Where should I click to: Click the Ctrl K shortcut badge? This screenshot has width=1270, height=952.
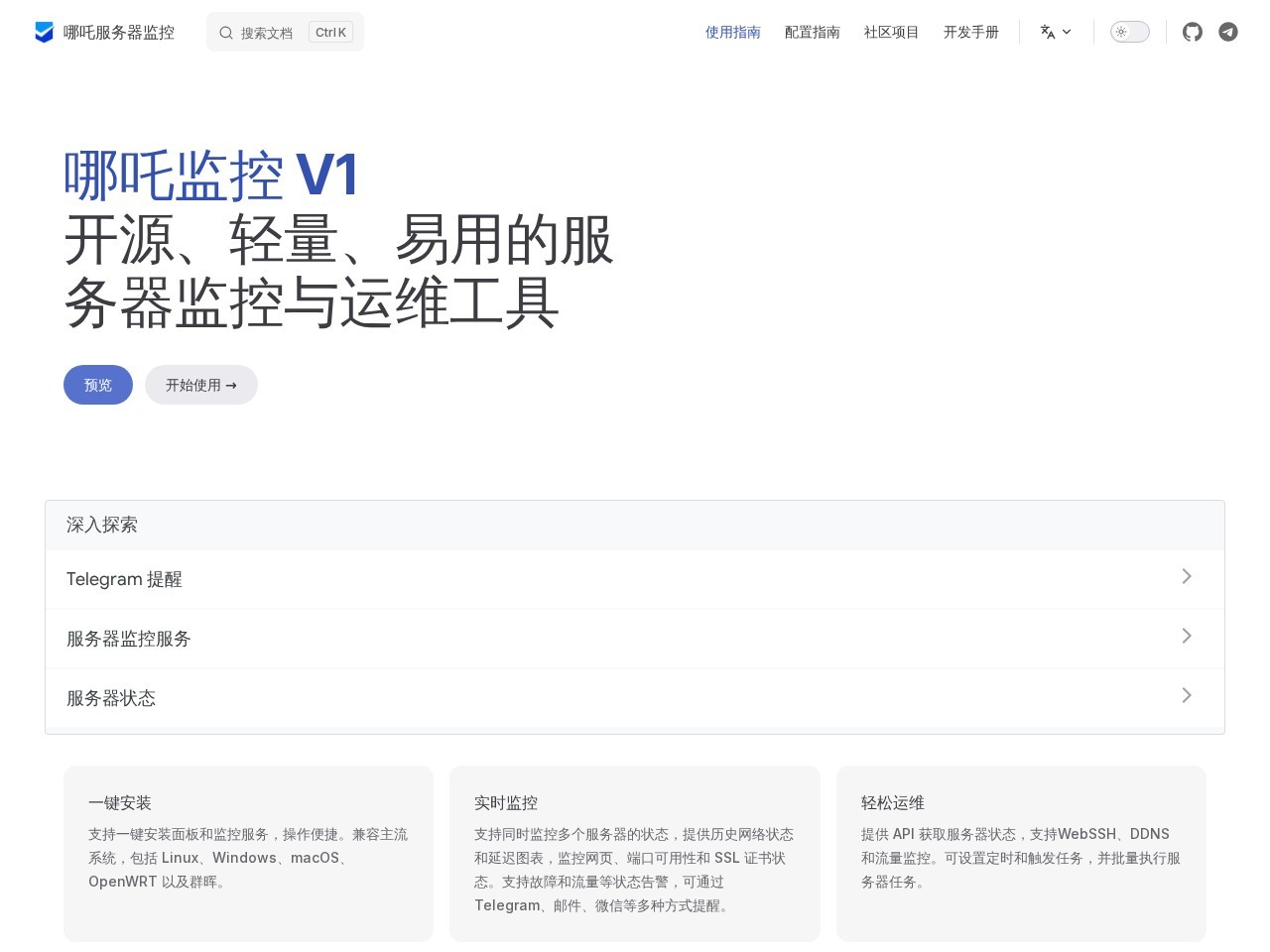(x=329, y=32)
